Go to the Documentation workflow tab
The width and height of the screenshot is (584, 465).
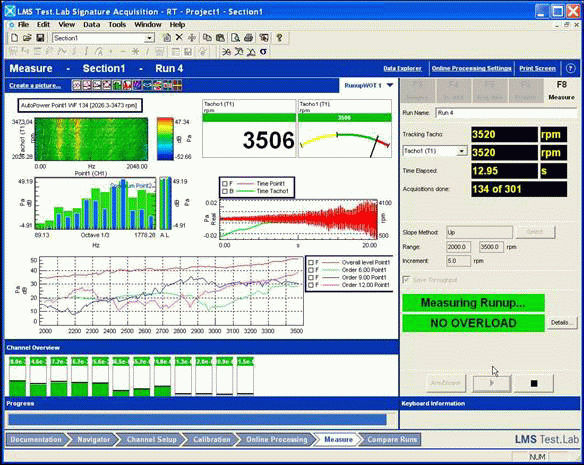pyautogui.click(x=36, y=439)
